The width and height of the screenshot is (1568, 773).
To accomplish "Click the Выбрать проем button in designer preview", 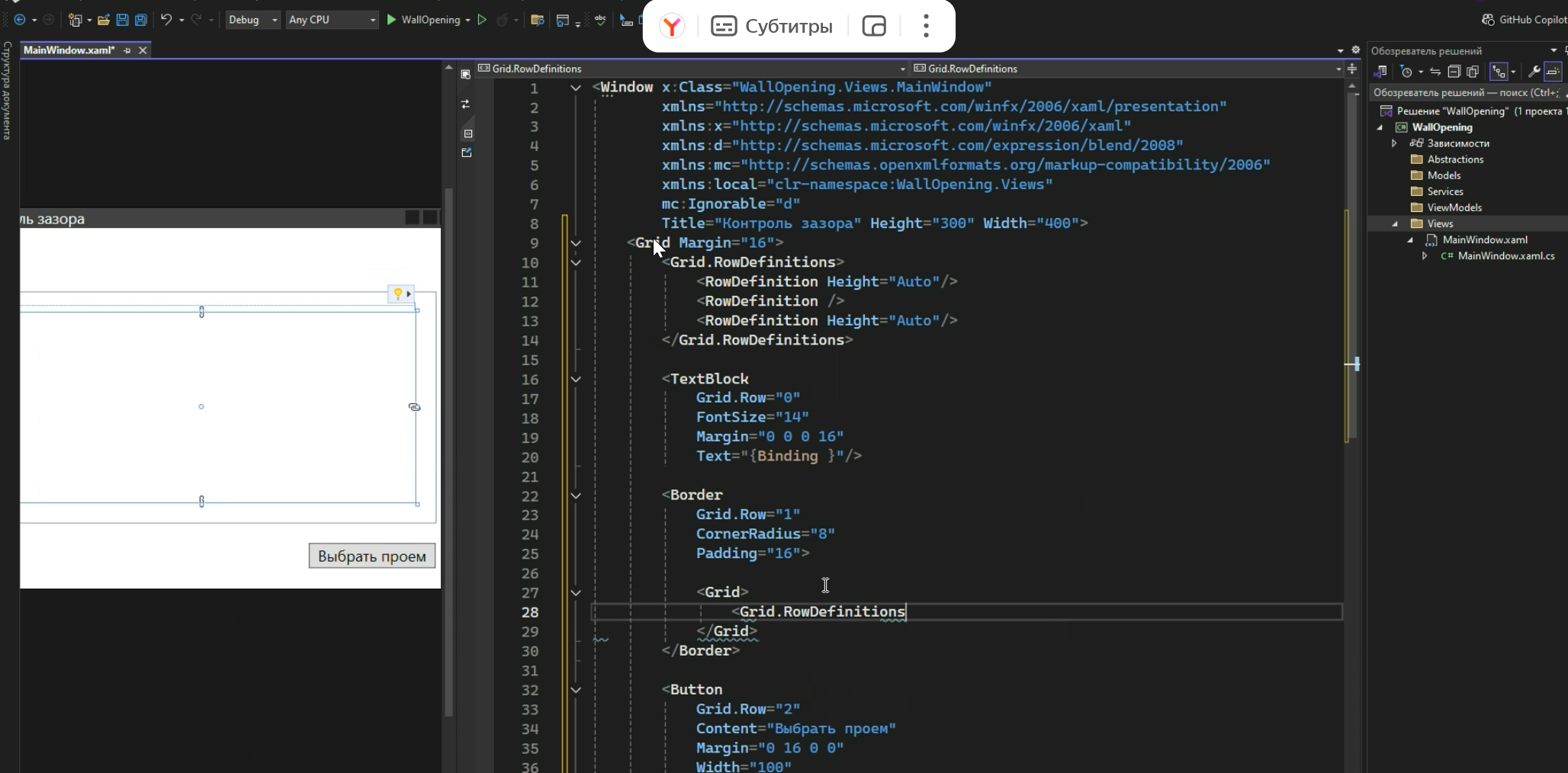I will tap(371, 556).
